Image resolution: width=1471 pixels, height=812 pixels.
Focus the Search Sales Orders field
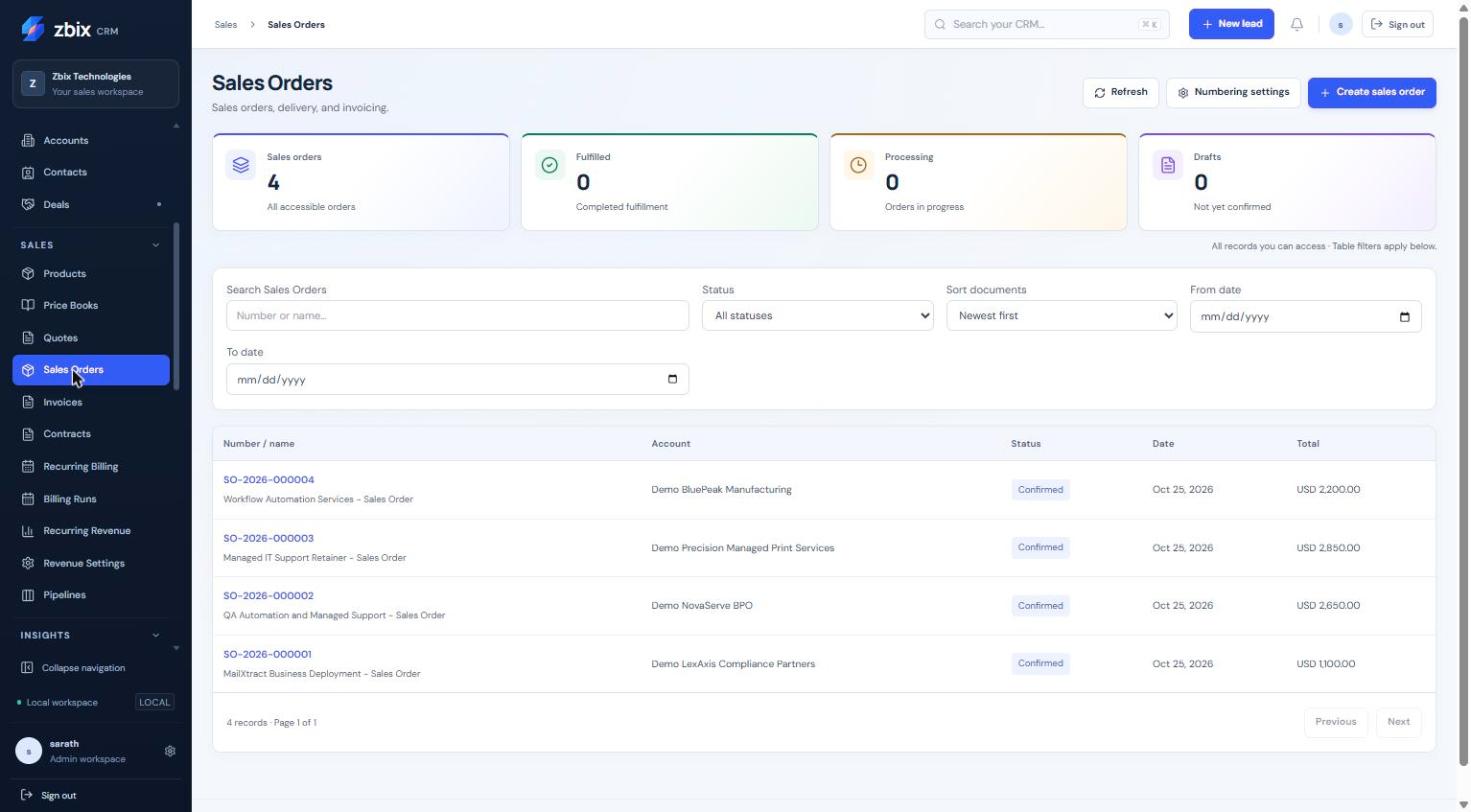(457, 316)
